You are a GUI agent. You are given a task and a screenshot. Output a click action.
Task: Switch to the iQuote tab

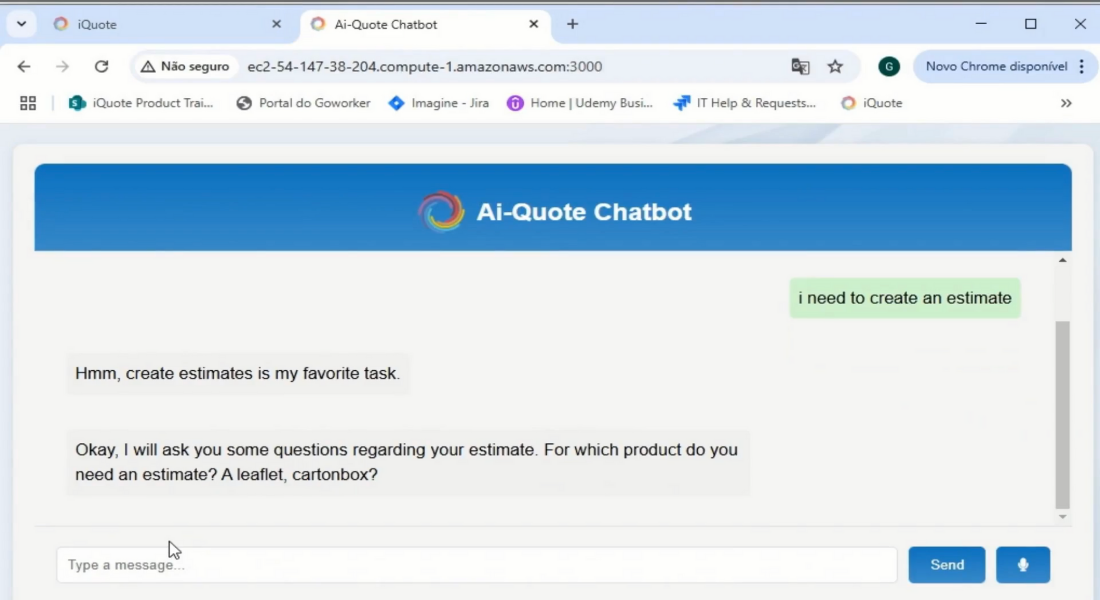pos(150,24)
